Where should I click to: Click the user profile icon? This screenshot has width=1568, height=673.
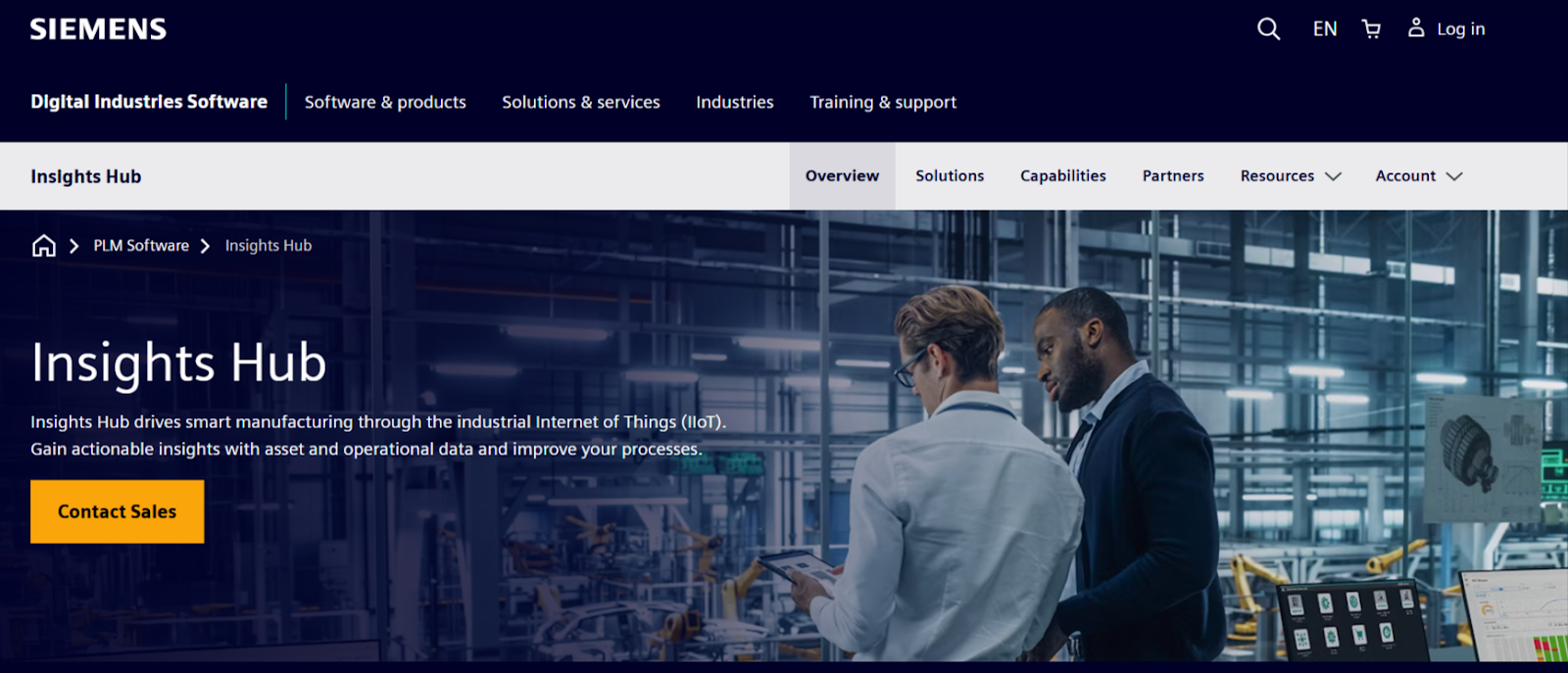(1416, 27)
